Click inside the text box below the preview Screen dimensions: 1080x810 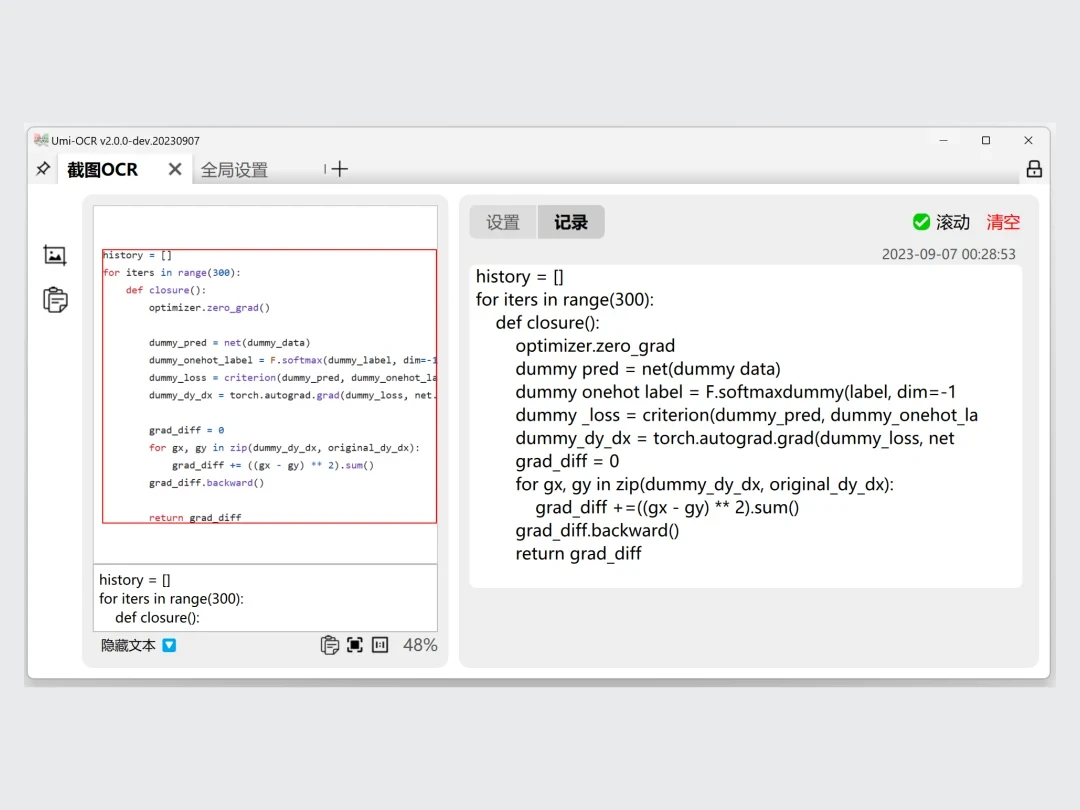[x=265, y=598]
